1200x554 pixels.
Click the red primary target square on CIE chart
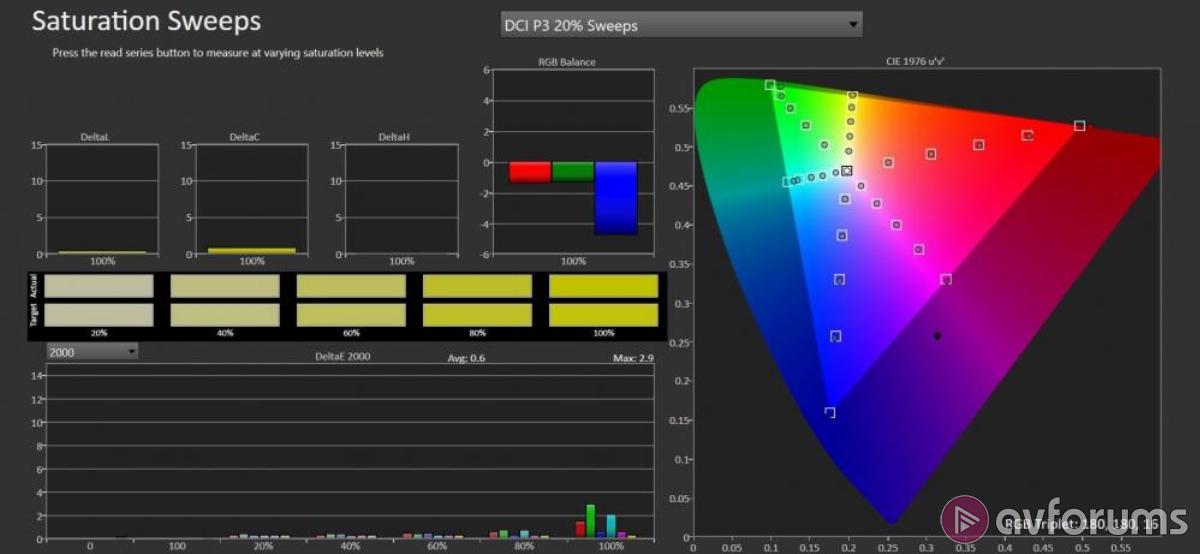[1080, 125]
